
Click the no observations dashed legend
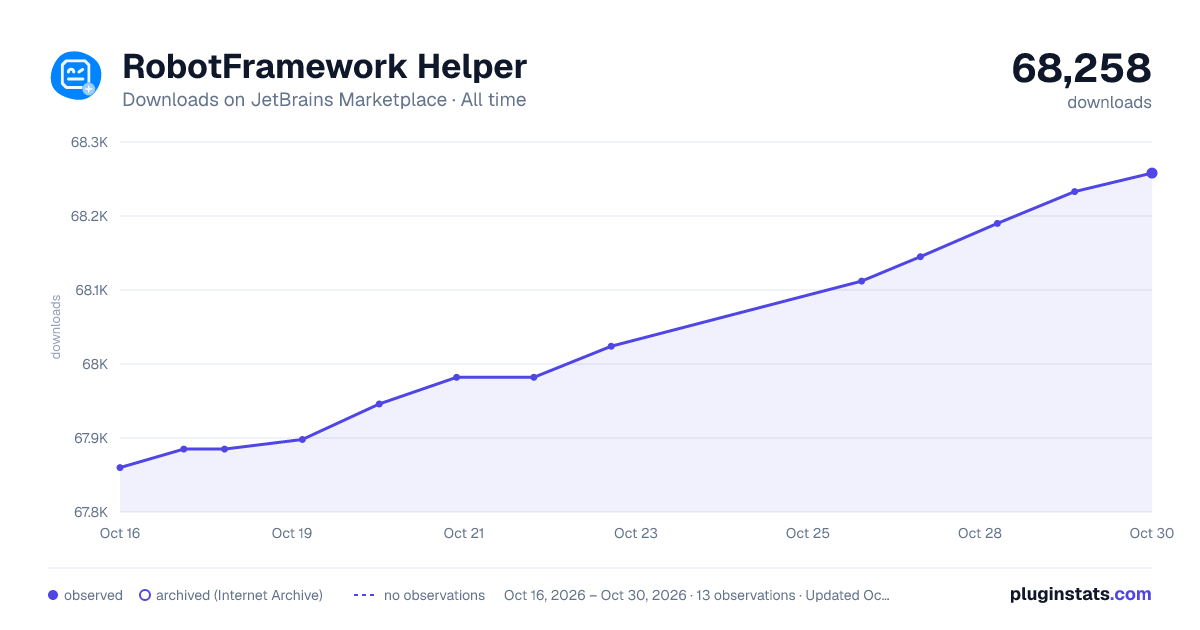(x=364, y=595)
